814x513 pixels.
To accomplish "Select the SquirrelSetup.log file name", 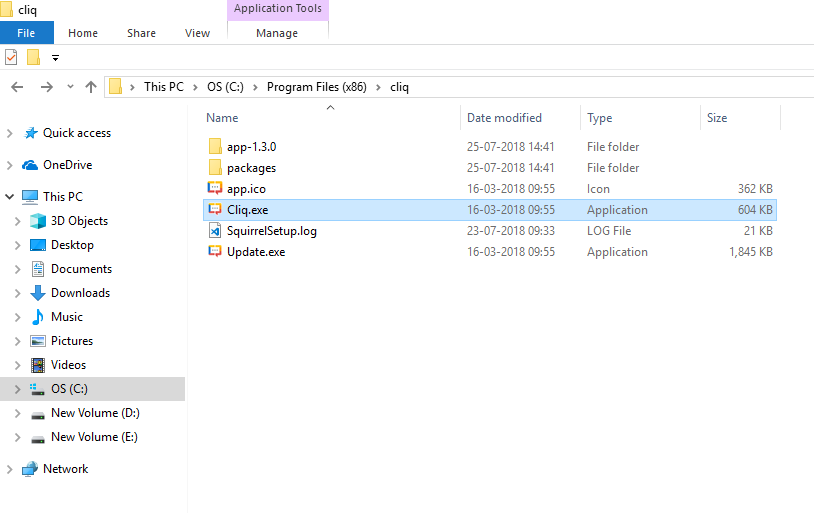I will (272, 231).
